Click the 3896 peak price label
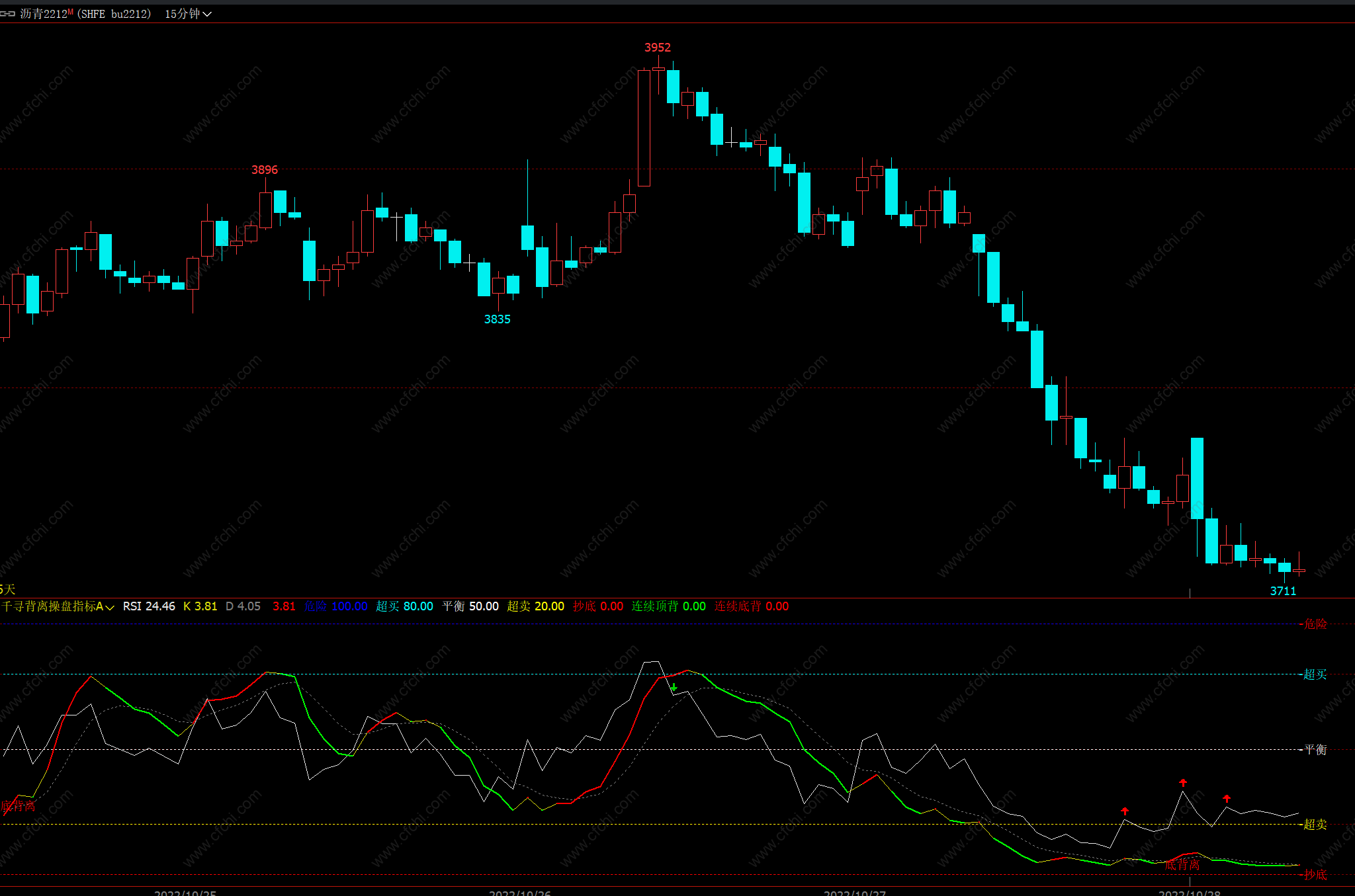The image size is (1355, 896). point(264,170)
